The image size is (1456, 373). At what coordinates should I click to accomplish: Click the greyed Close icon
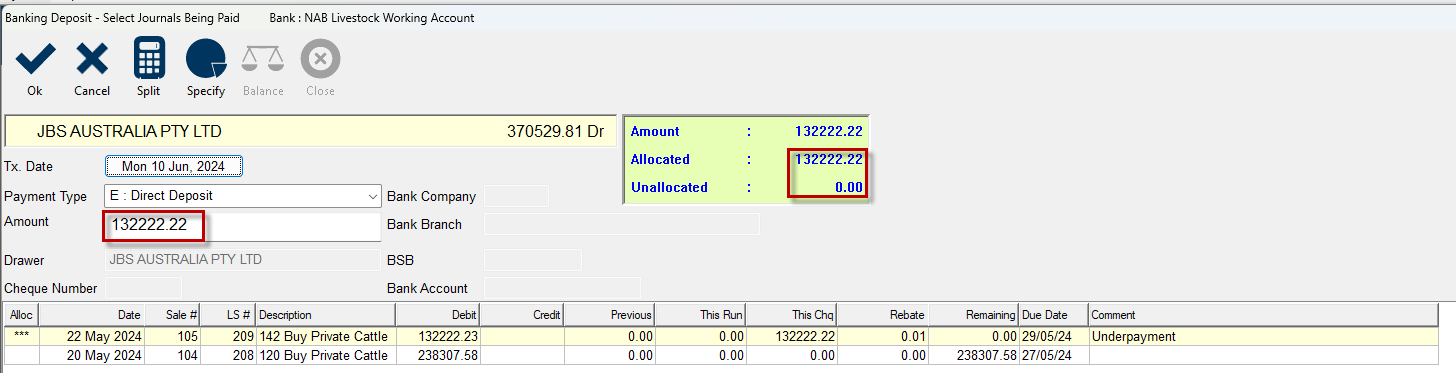(320, 59)
